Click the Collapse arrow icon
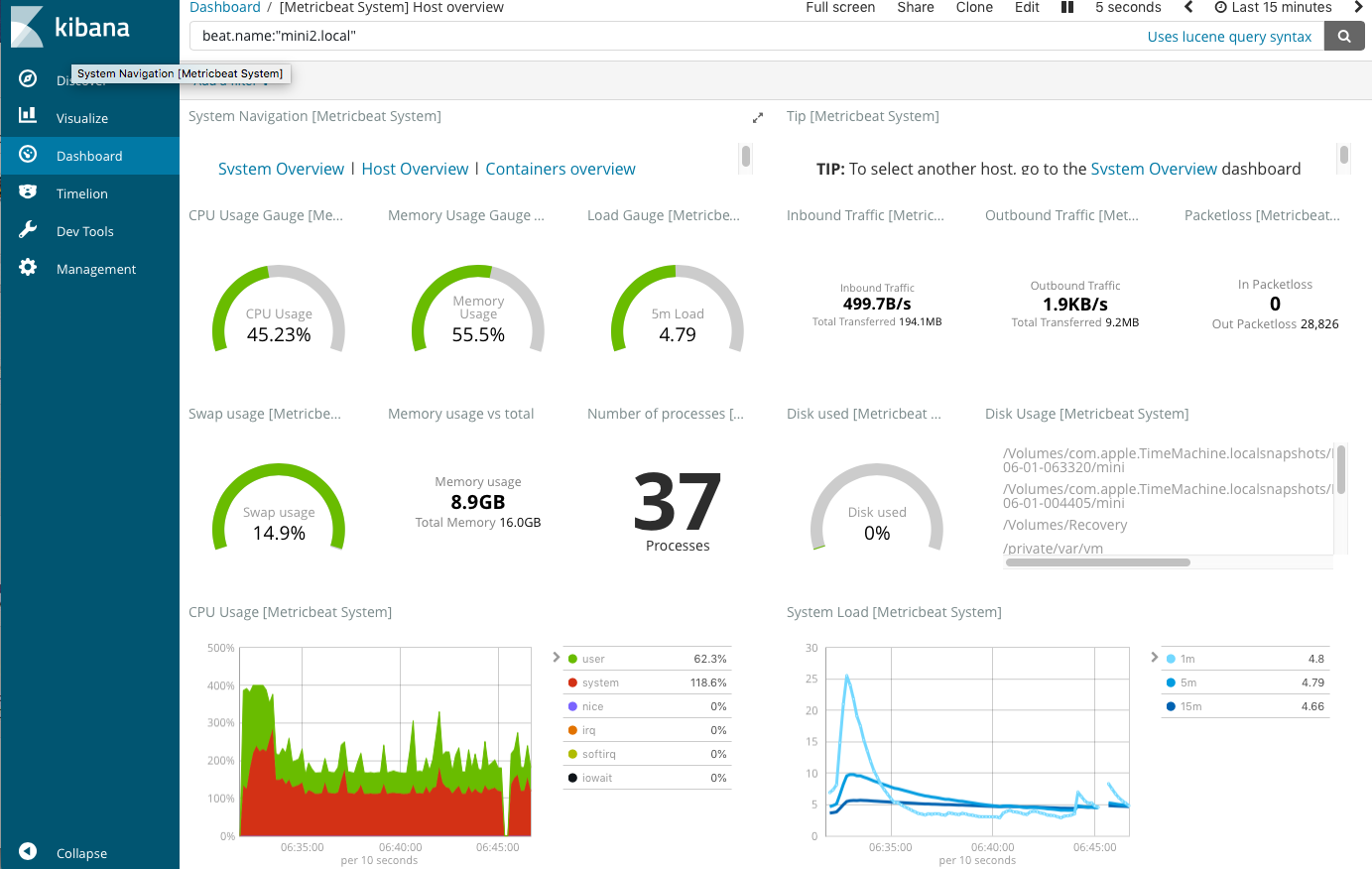Screen dimensions: 1372x869 pos(28,851)
